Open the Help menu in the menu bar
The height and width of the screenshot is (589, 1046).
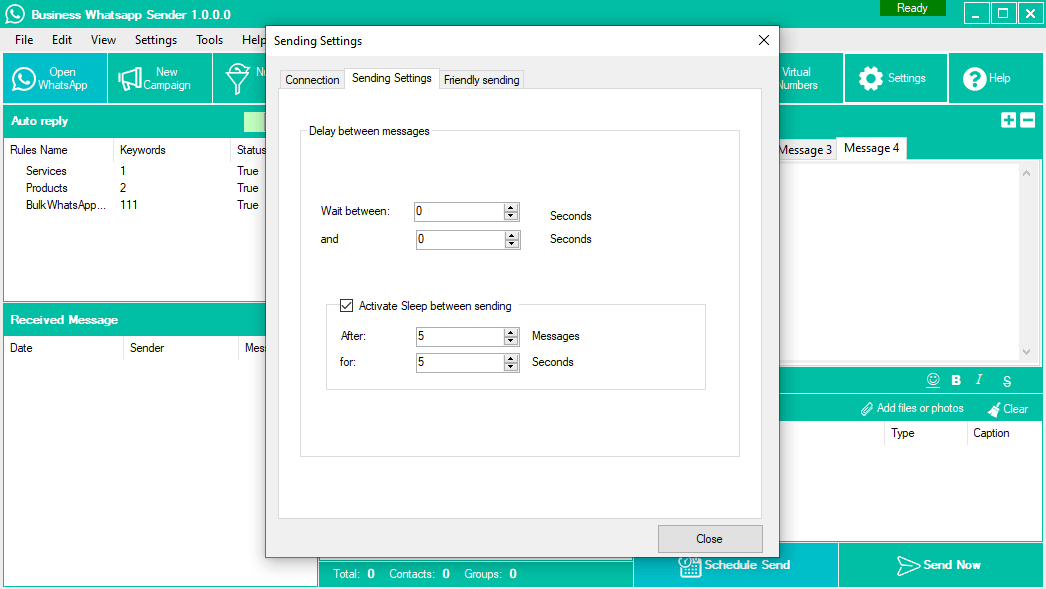tap(252, 40)
